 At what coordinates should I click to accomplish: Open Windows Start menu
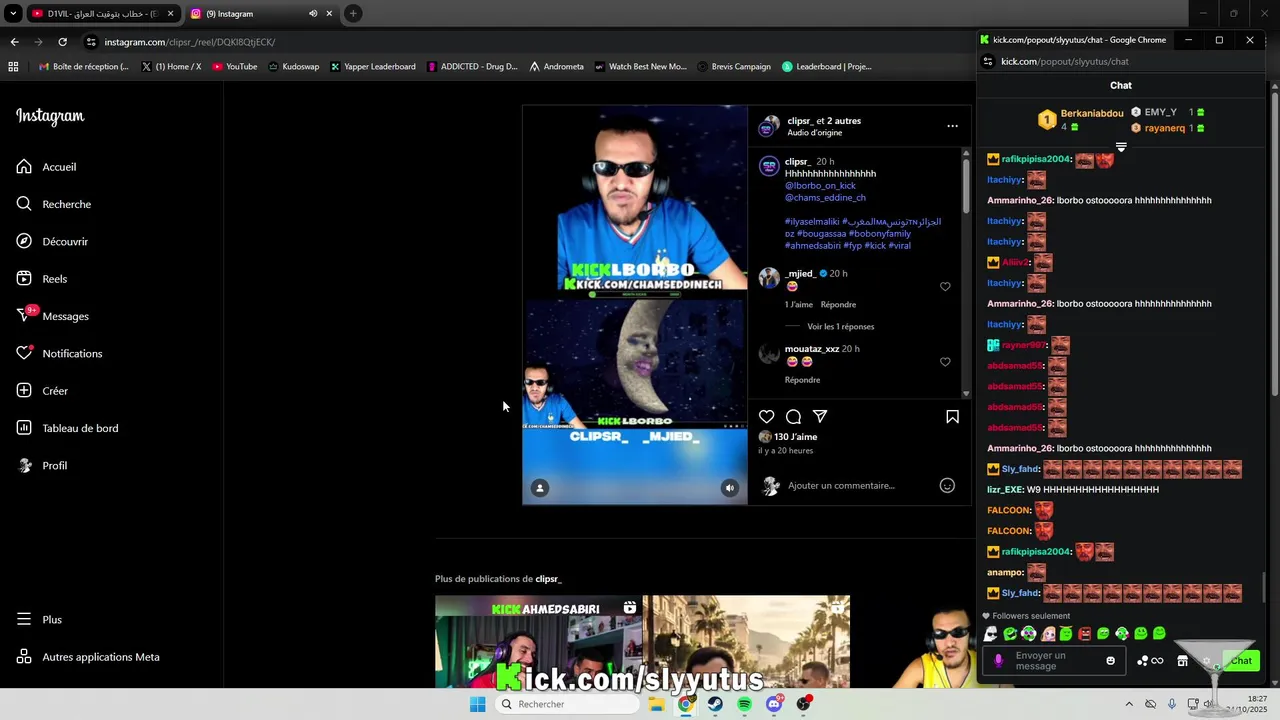478,704
